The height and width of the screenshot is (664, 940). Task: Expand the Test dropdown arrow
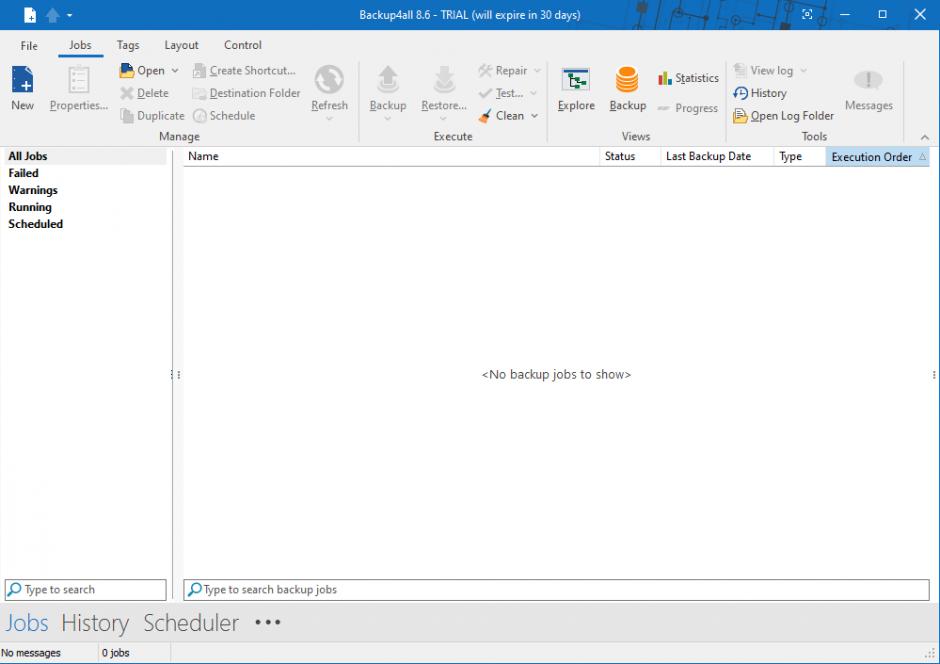pos(534,93)
